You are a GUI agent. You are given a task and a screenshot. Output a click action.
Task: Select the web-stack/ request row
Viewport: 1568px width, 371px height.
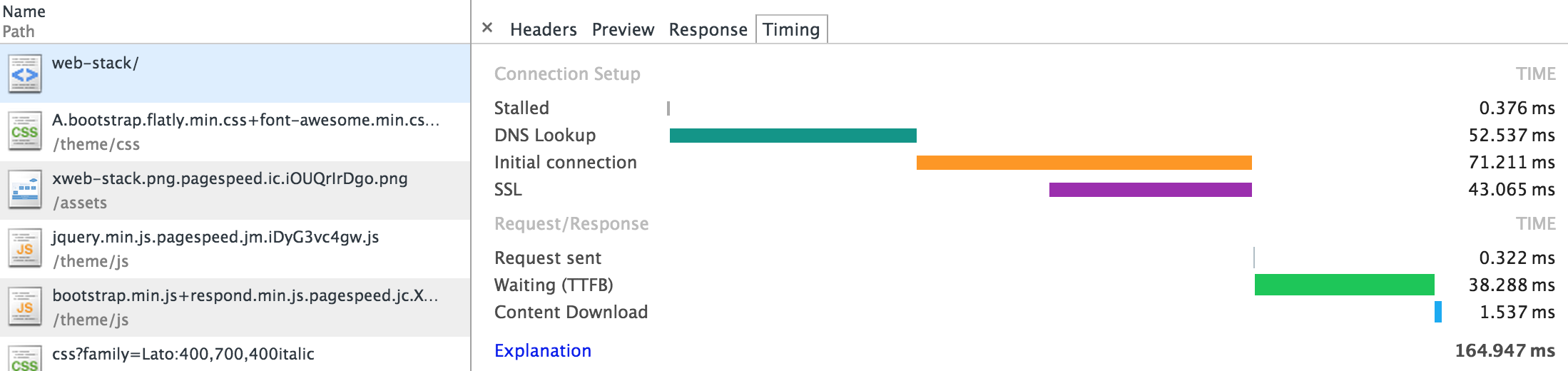(x=235, y=73)
